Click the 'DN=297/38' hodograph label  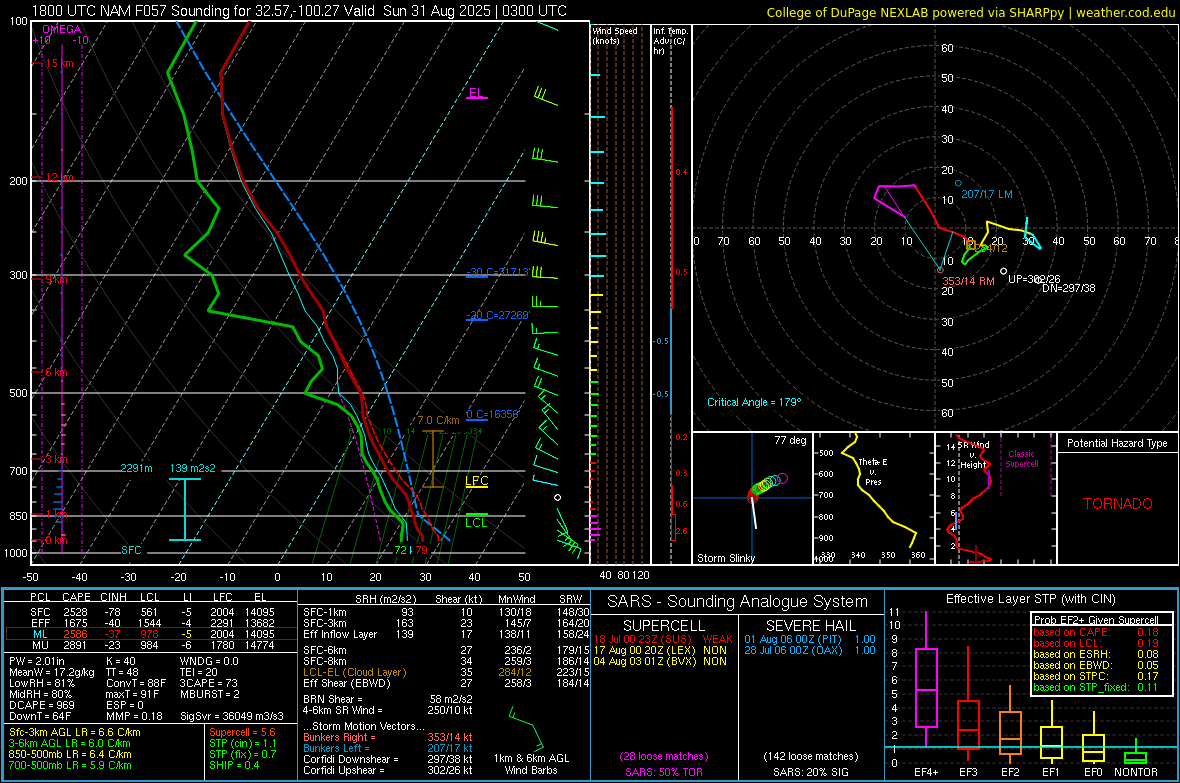pos(1069,288)
